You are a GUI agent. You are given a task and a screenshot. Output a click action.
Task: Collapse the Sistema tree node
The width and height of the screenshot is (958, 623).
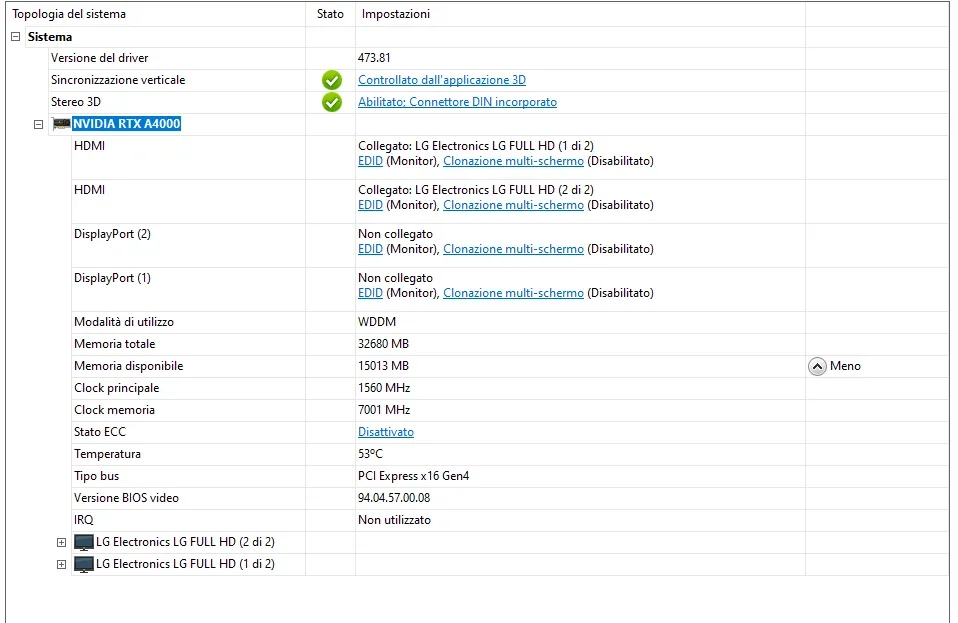tap(16, 37)
